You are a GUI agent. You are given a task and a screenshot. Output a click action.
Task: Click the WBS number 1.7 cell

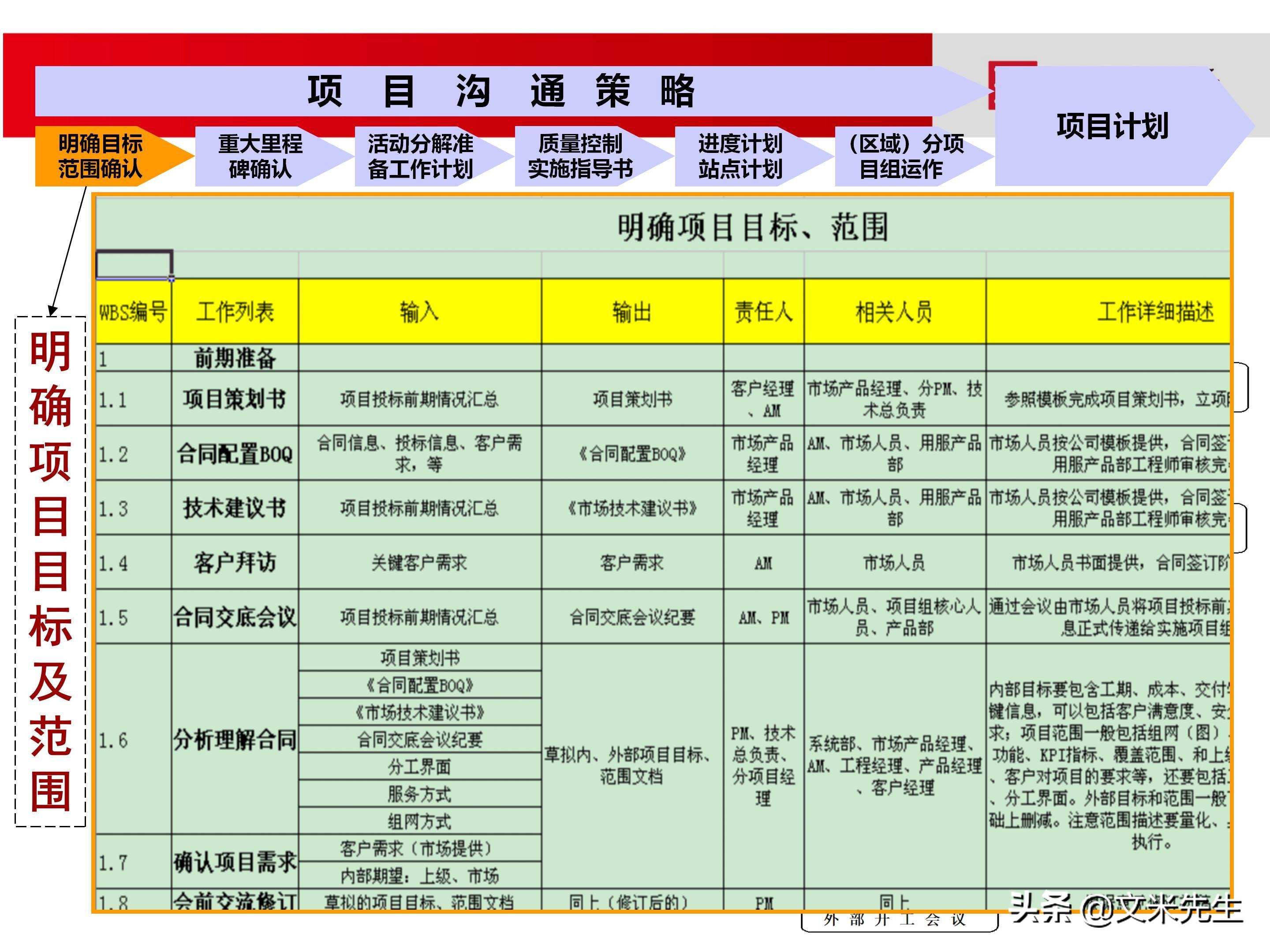[x=134, y=861]
